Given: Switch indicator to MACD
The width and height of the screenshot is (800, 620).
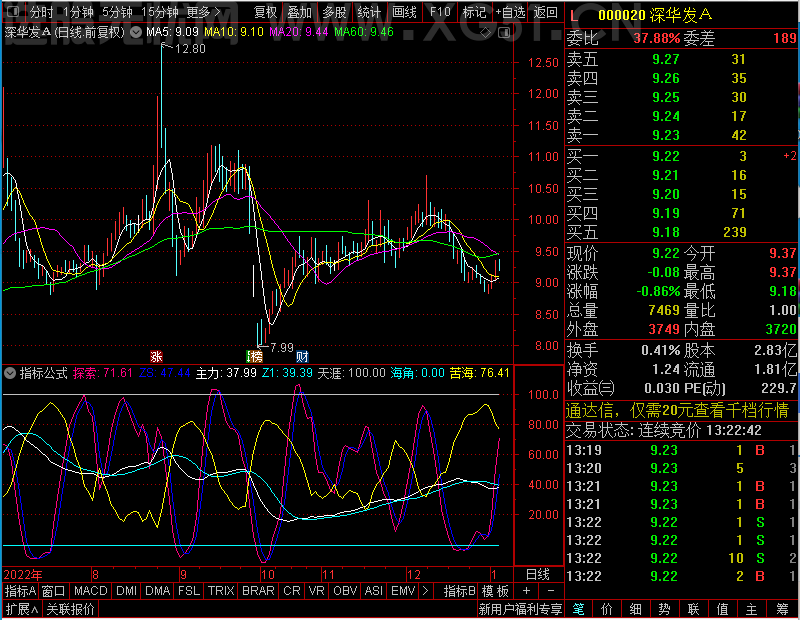Looking at the screenshot, I should (90, 591).
